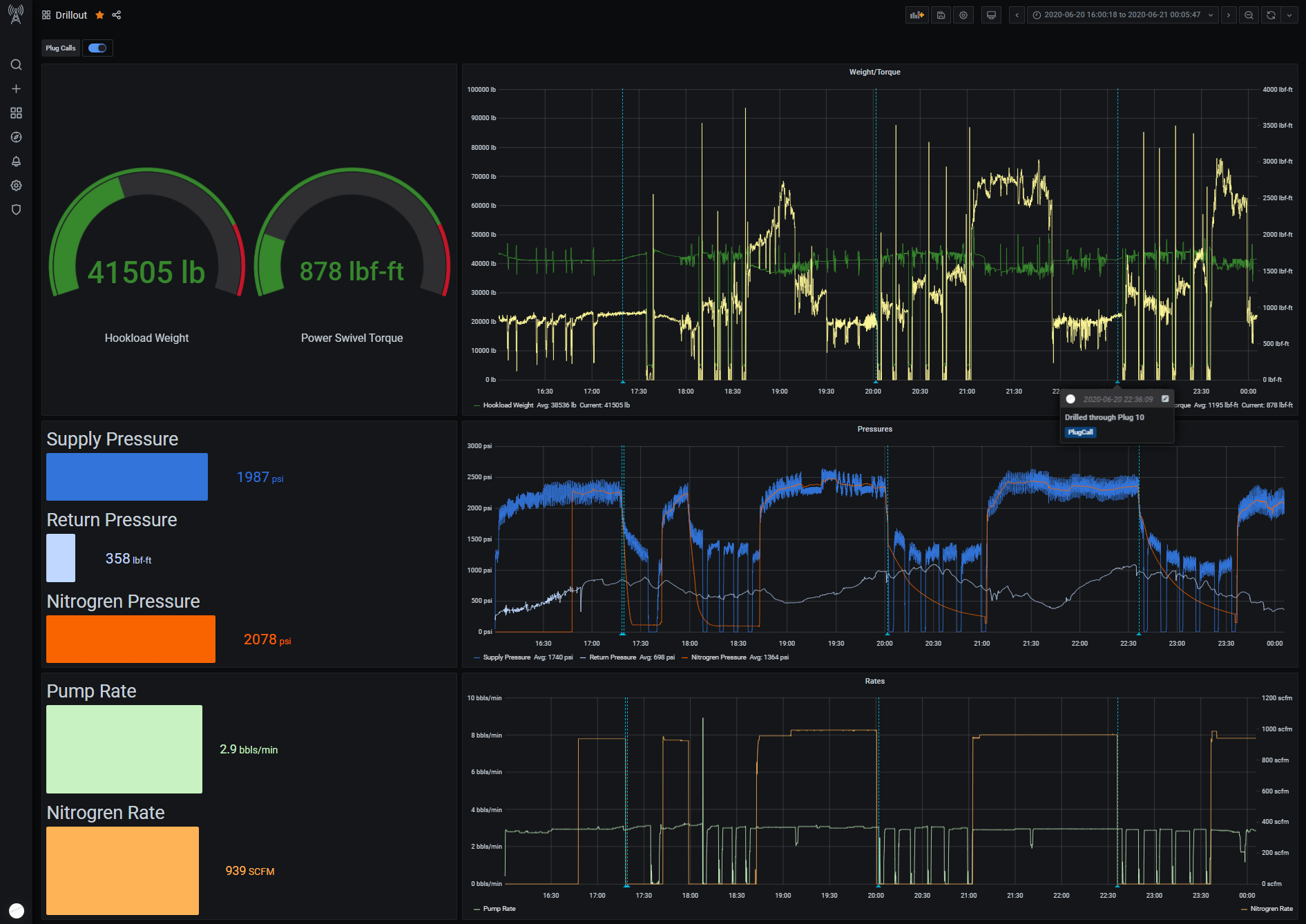Open the Configuration gear in the sidebar

pyautogui.click(x=16, y=186)
